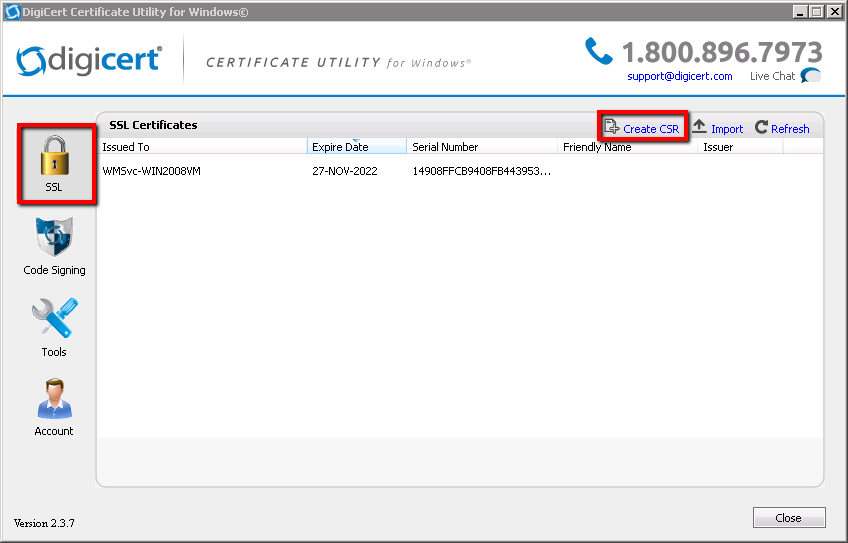Image resolution: width=848 pixels, height=543 pixels.
Task: Refresh the SSL certificates list
Action: coord(782,128)
